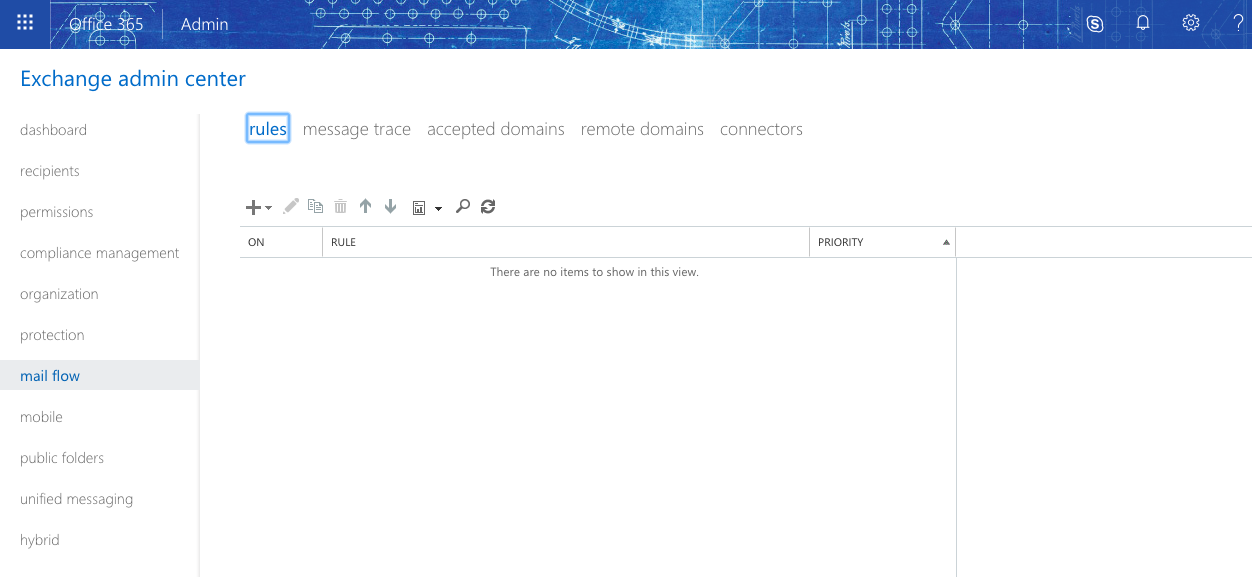Click the Admin header link
This screenshot has height=577, width=1252.
[205, 24]
